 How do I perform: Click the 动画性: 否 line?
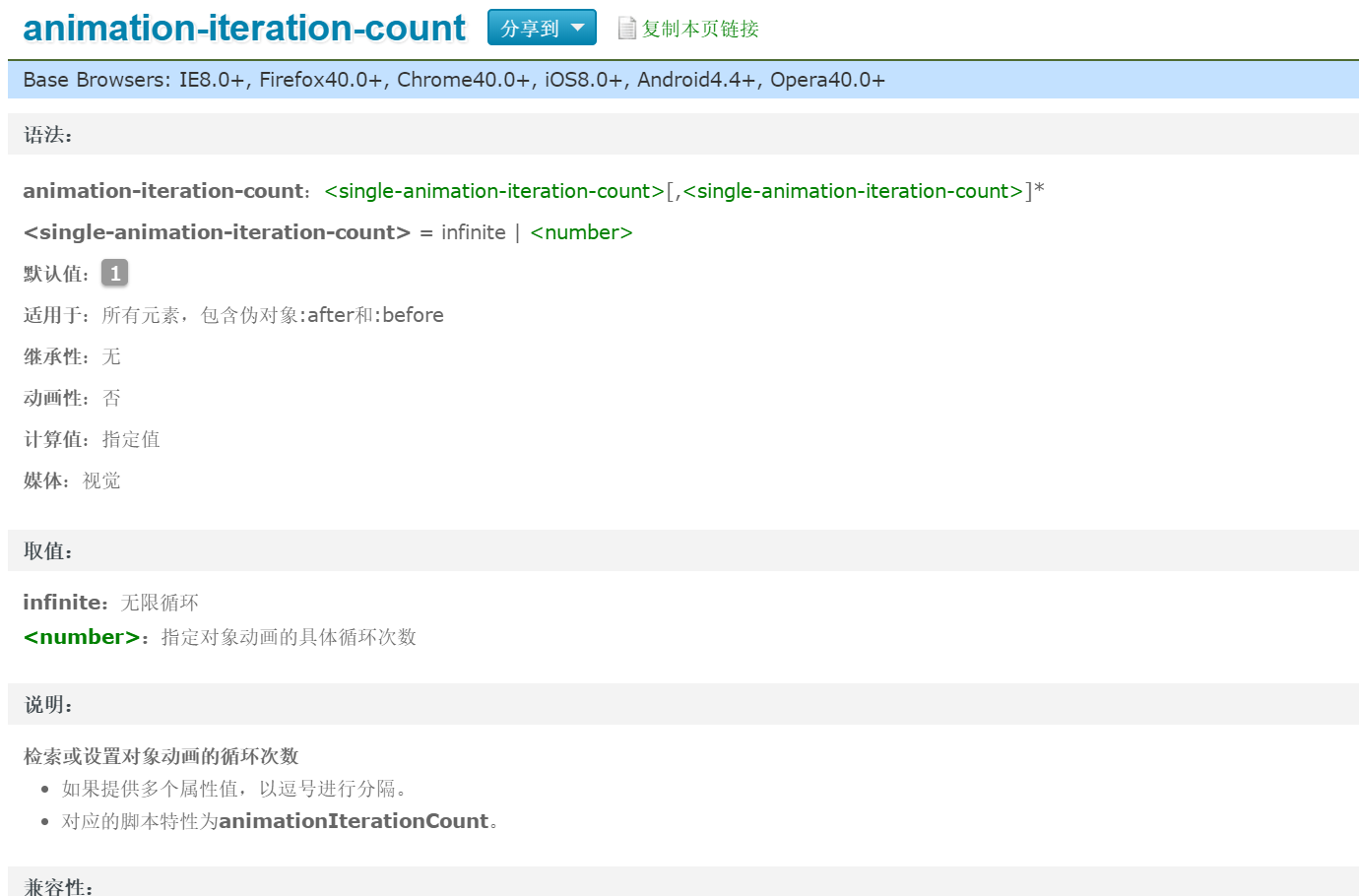click(x=72, y=398)
